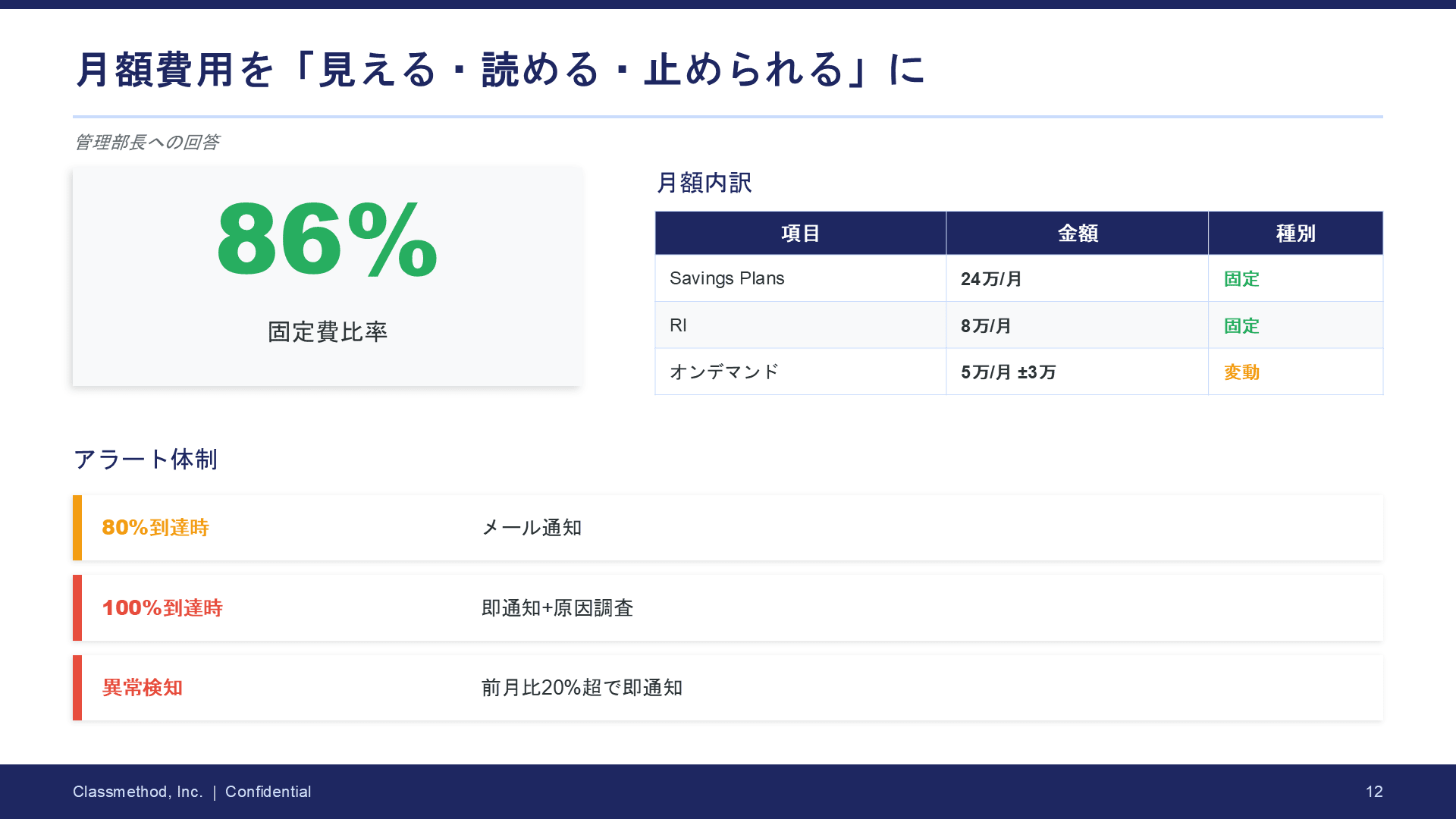Select the 月額内訳 heading

click(704, 183)
